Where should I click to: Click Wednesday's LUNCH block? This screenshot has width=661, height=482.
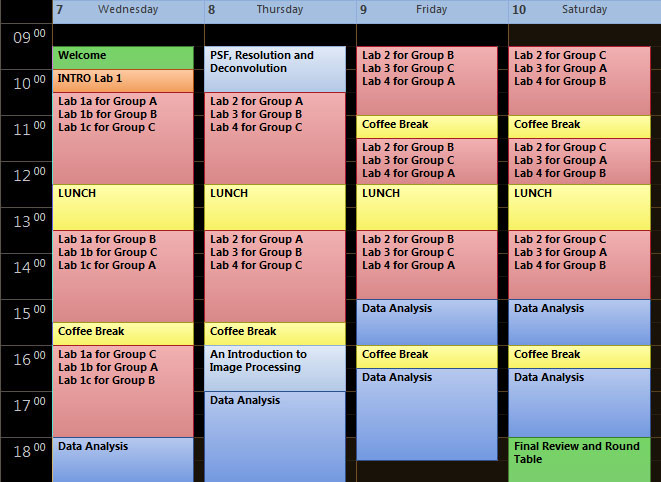pos(123,206)
